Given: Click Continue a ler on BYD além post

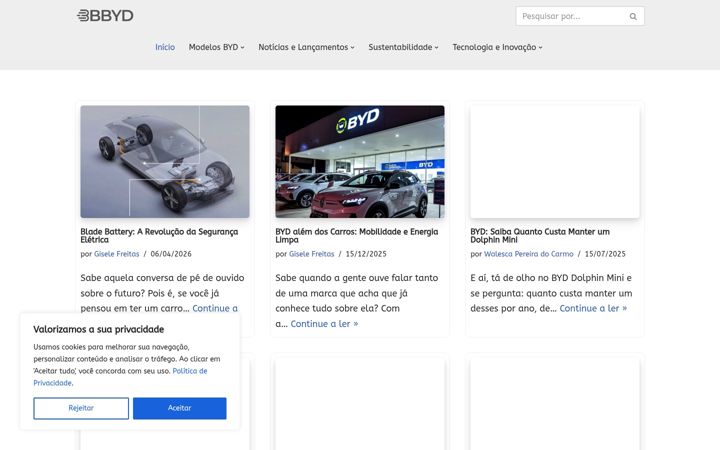Looking at the screenshot, I should [x=324, y=324].
